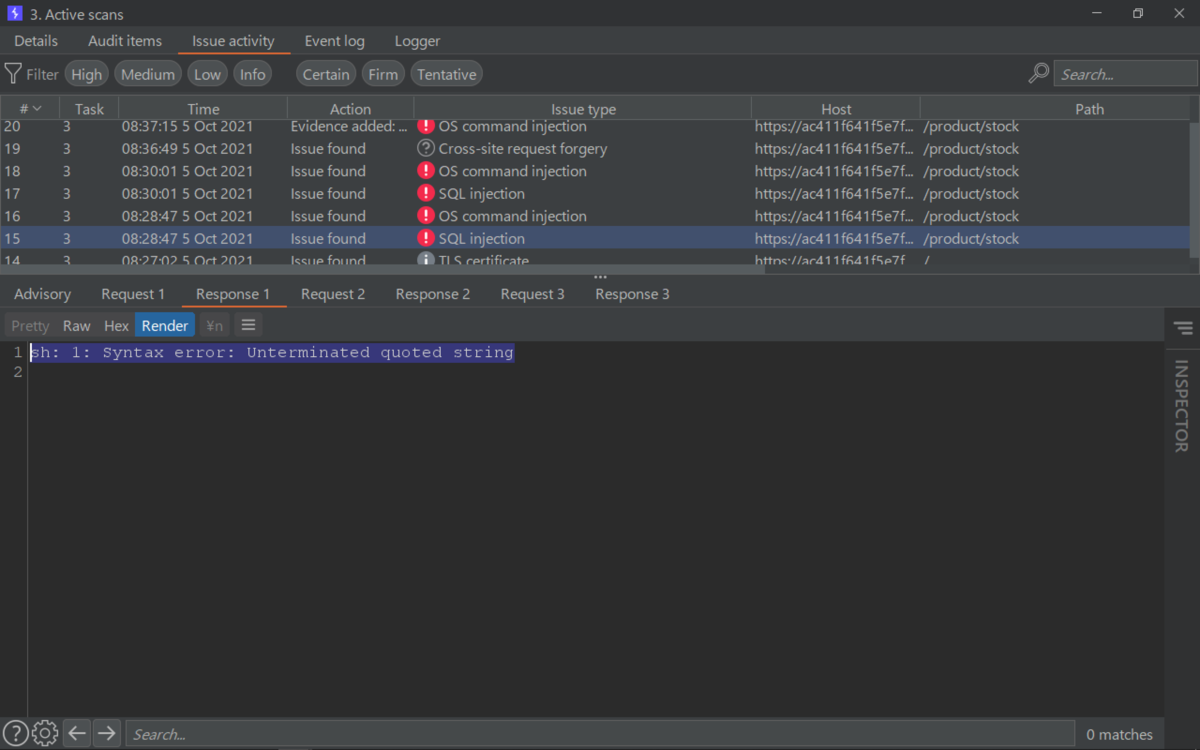
Task: Click the info icon on the TLS certificate row
Action: click(x=426, y=260)
